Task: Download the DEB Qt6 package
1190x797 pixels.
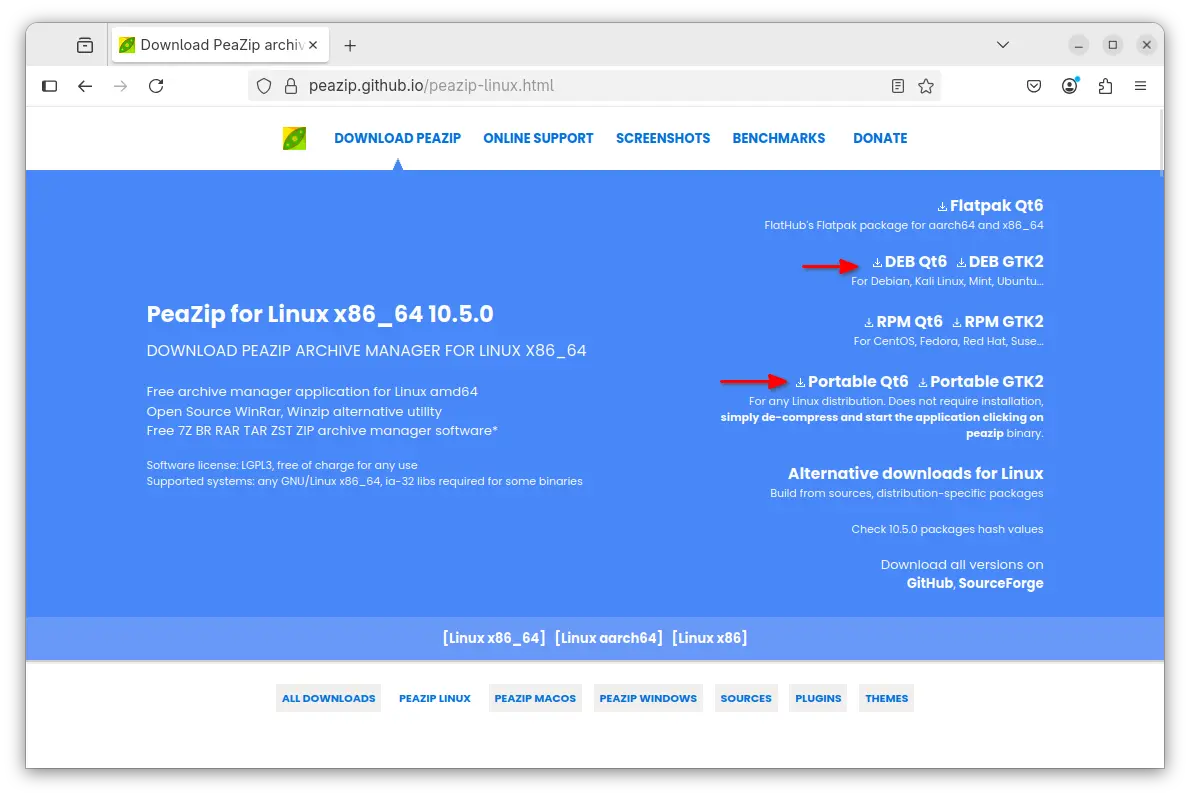Action: [x=909, y=262]
